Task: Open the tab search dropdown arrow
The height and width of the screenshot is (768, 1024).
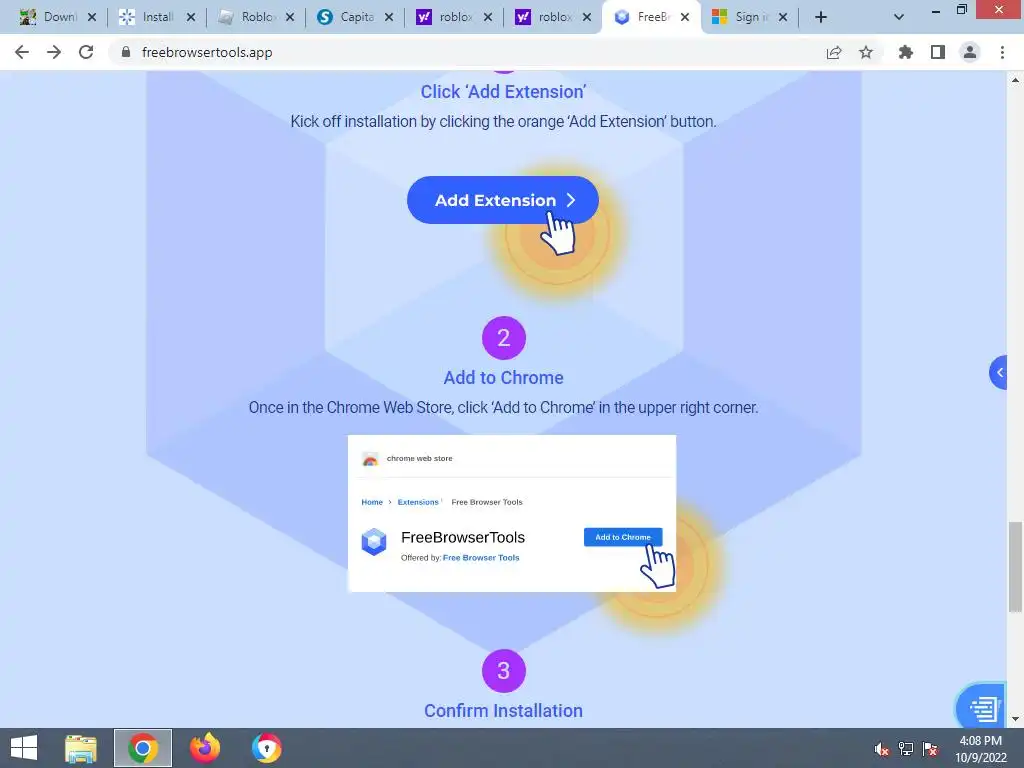Action: click(899, 18)
